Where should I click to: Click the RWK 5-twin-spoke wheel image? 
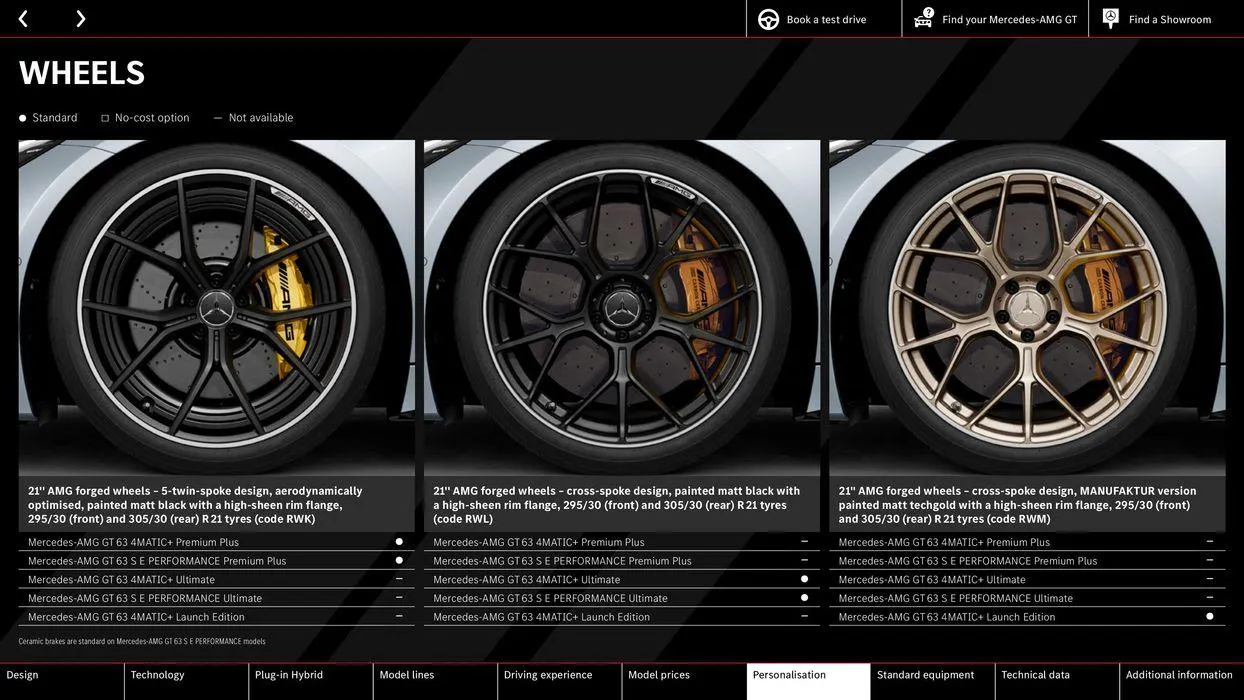[216, 308]
